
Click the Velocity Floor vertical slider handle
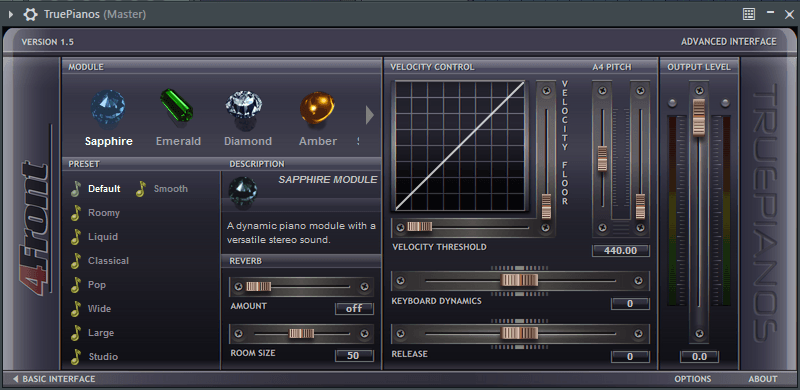(546, 206)
